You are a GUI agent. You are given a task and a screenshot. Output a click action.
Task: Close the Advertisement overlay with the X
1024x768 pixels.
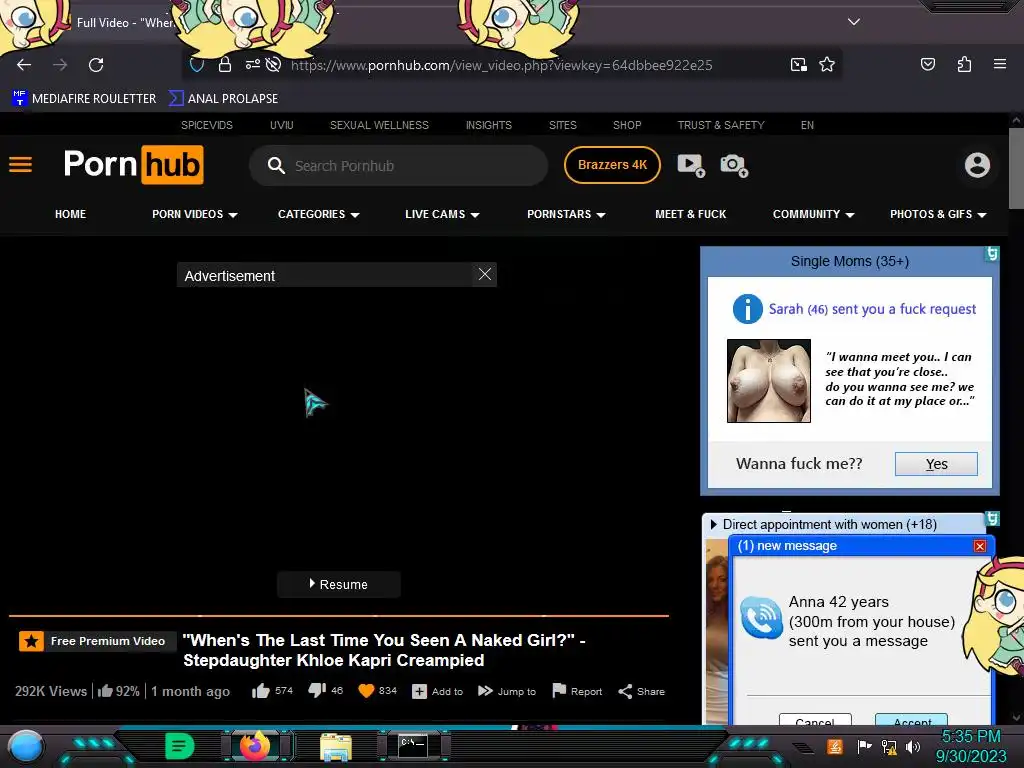[x=485, y=274]
